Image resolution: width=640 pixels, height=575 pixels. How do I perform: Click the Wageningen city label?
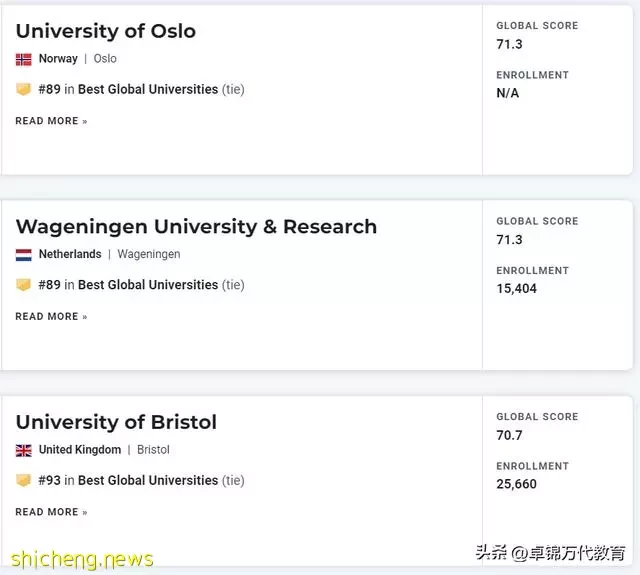(x=149, y=254)
